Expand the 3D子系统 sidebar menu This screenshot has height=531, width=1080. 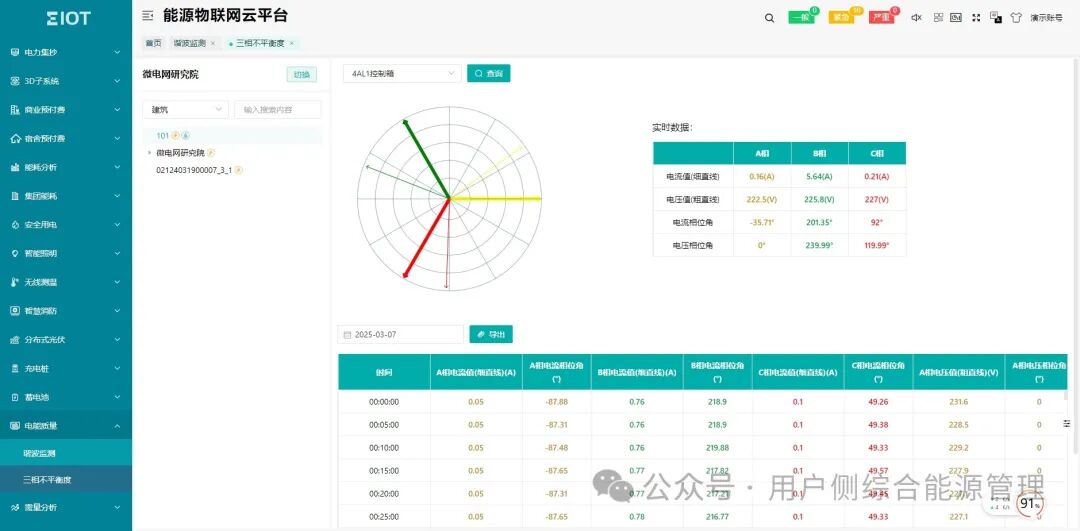pyautogui.click(x=65, y=81)
